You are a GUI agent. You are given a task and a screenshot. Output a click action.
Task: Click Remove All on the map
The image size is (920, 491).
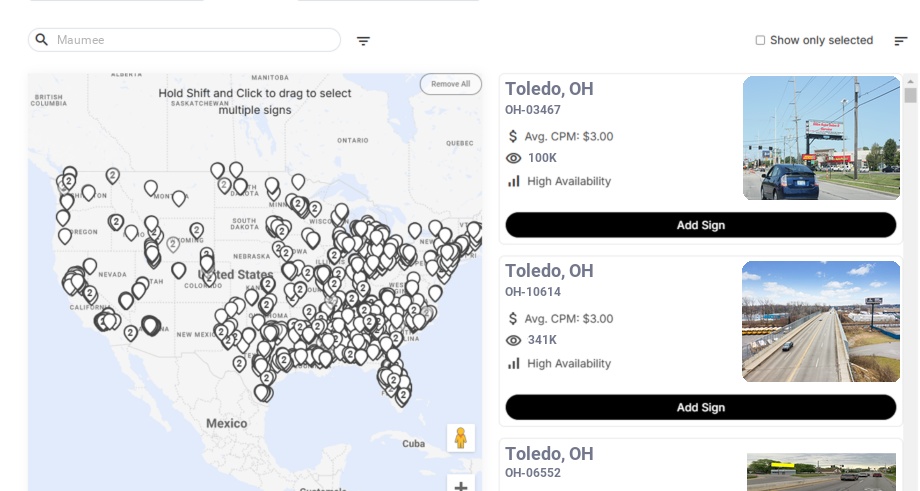tap(450, 84)
